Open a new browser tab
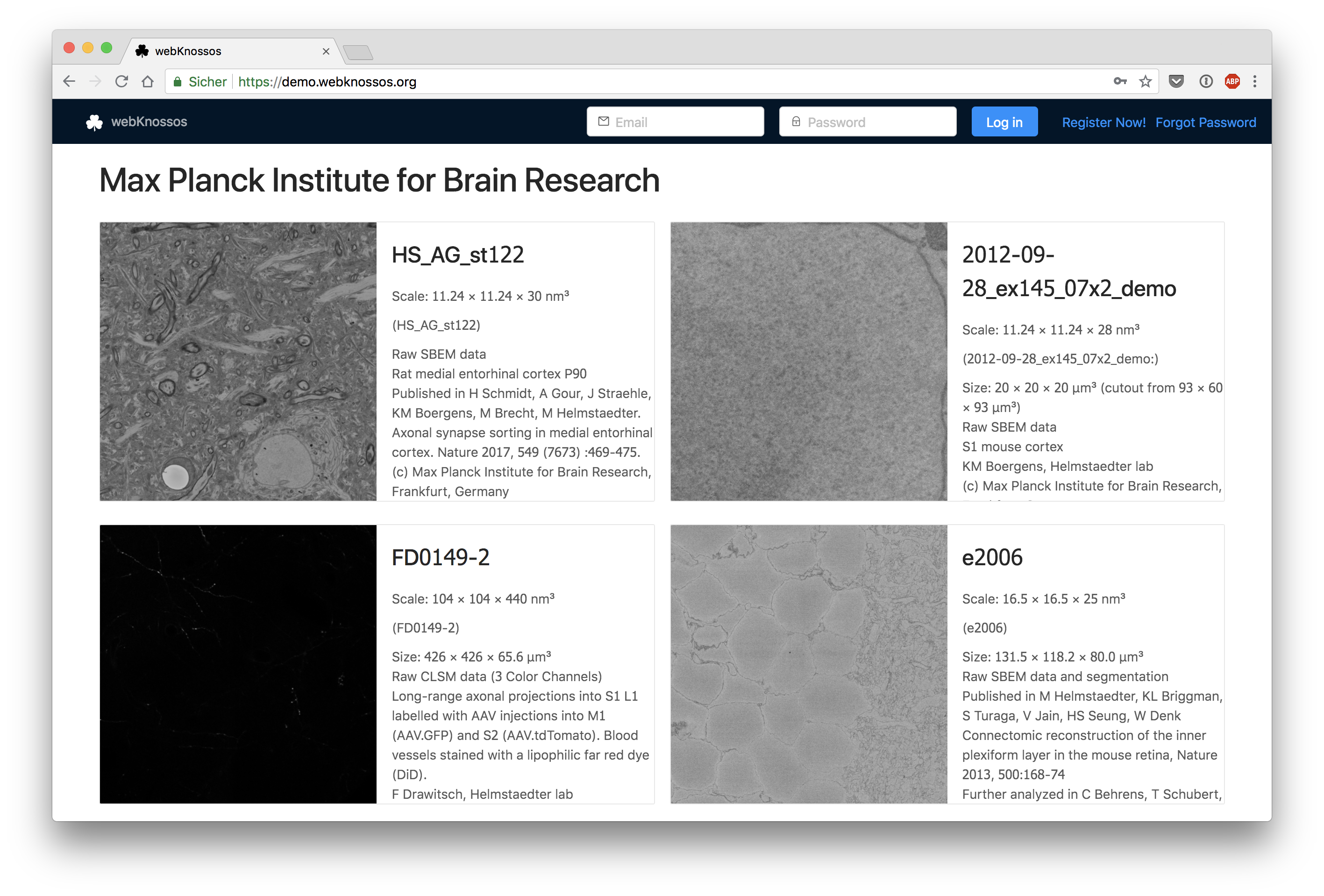Viewport: 1324px width, 896px height. (x=358, y=52)
